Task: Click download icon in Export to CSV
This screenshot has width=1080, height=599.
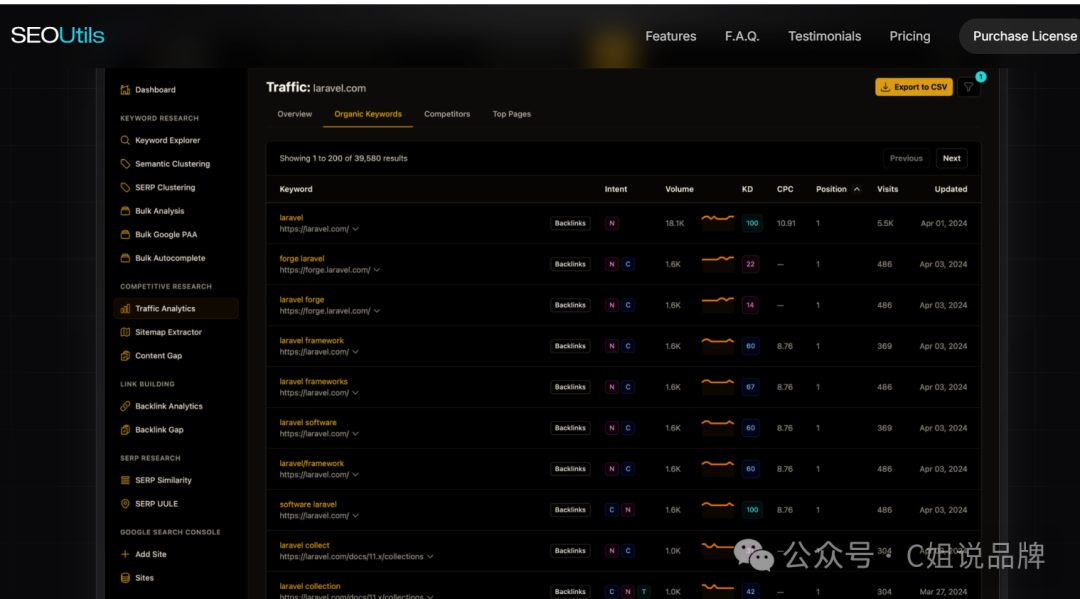Action: pyautogui.click(x=885, y=87)
